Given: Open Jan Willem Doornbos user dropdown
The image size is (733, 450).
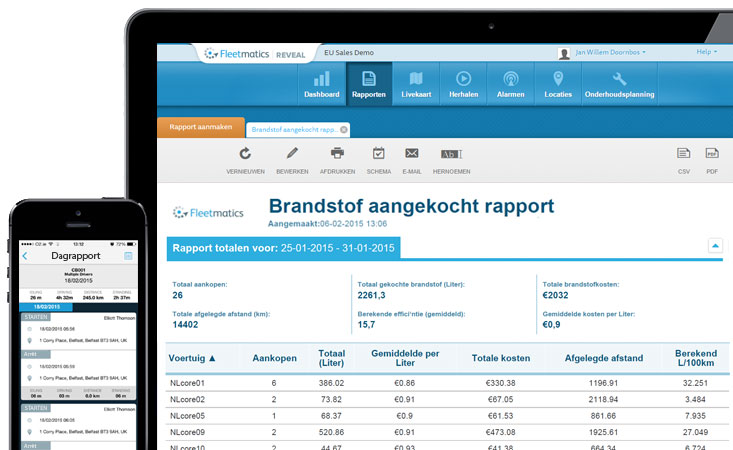Looking at the screenshot, I should pyautogui.click(x=607, y=52).
